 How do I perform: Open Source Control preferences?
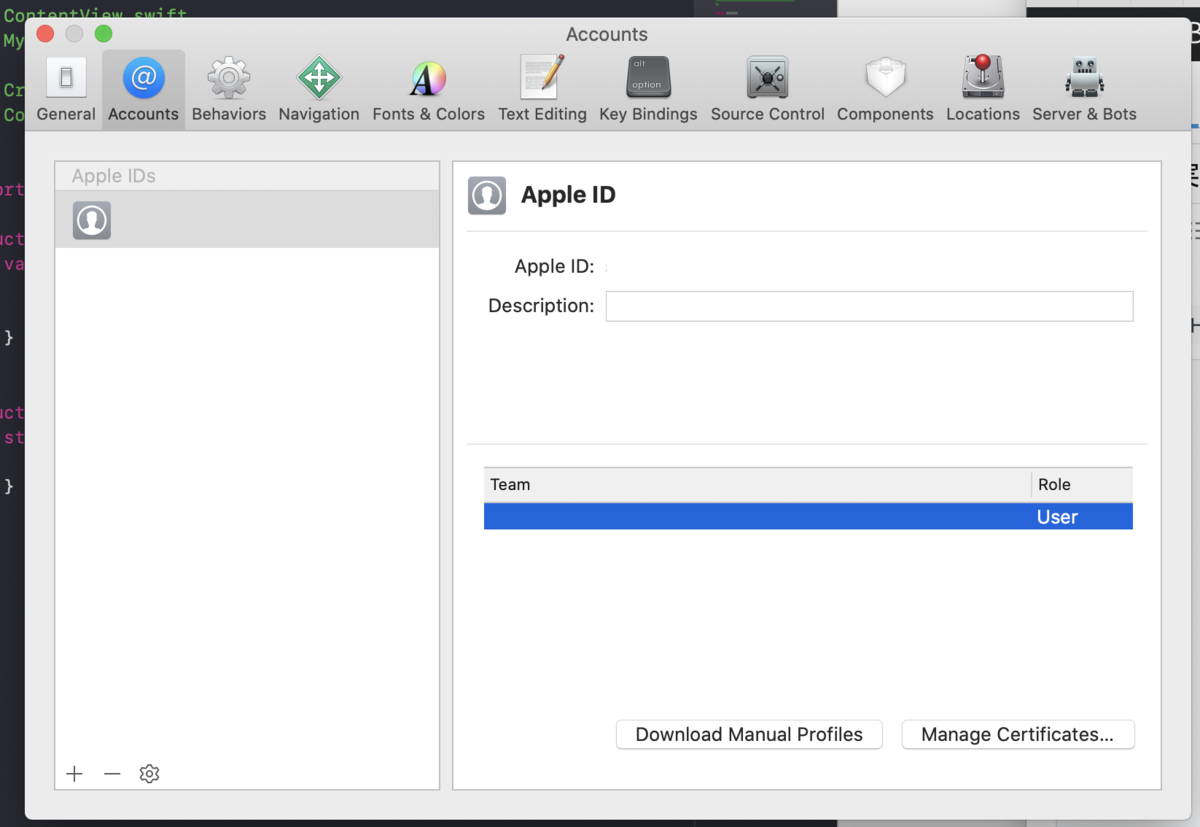coord(767,90)
